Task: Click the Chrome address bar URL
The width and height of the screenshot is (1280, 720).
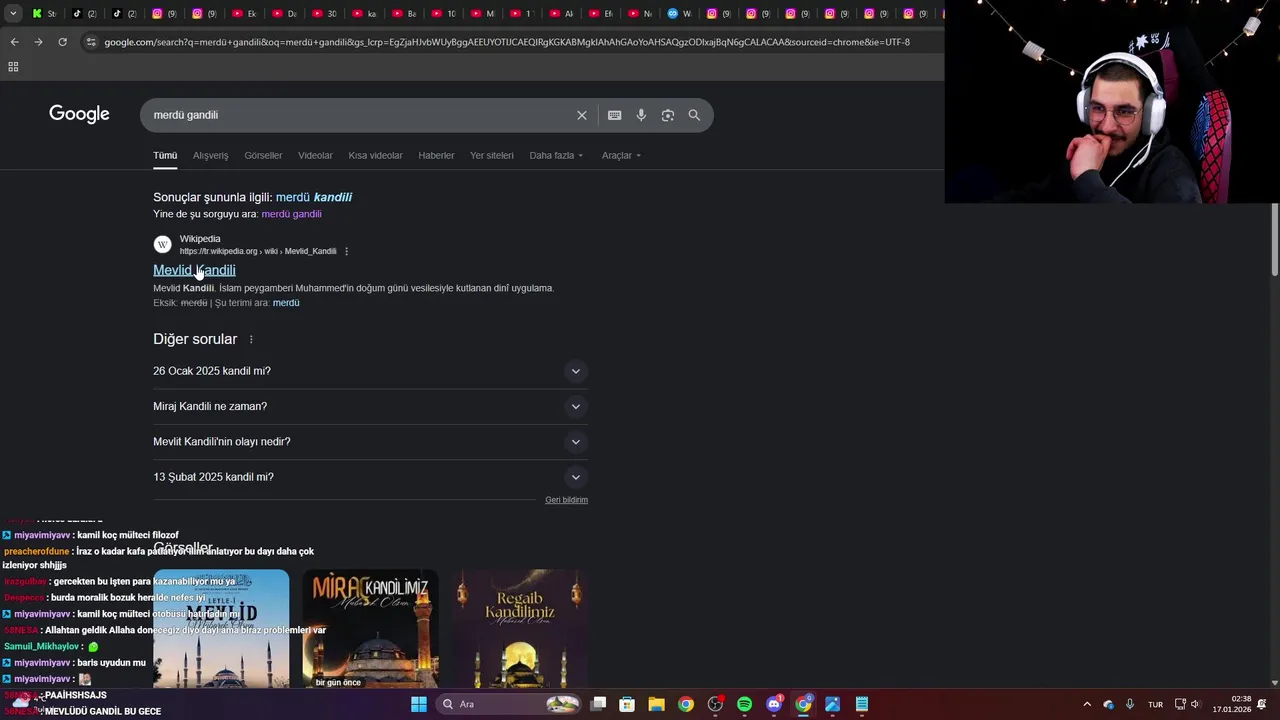Action: point(507,42)
